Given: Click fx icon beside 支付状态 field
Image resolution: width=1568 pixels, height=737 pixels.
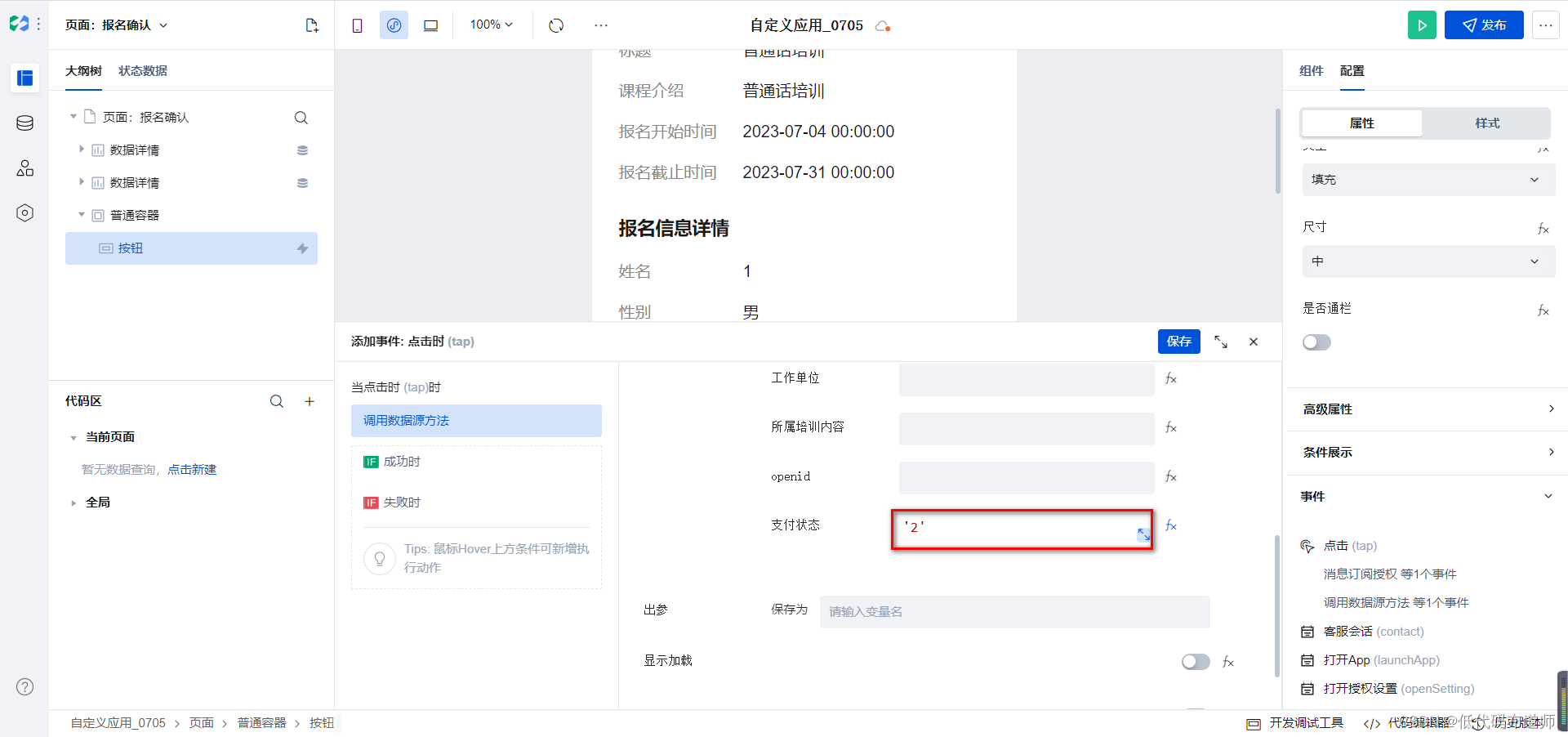Looking at the screenshot, I should pyautogui.click(x=1171, y=525).
